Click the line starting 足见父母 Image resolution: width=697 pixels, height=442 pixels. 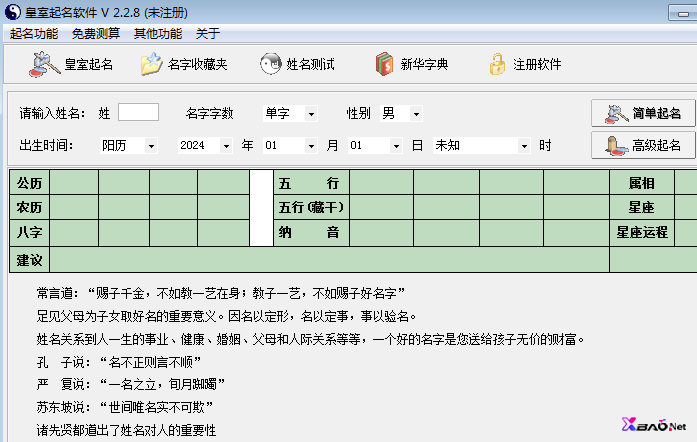click(x=227, y=316)
